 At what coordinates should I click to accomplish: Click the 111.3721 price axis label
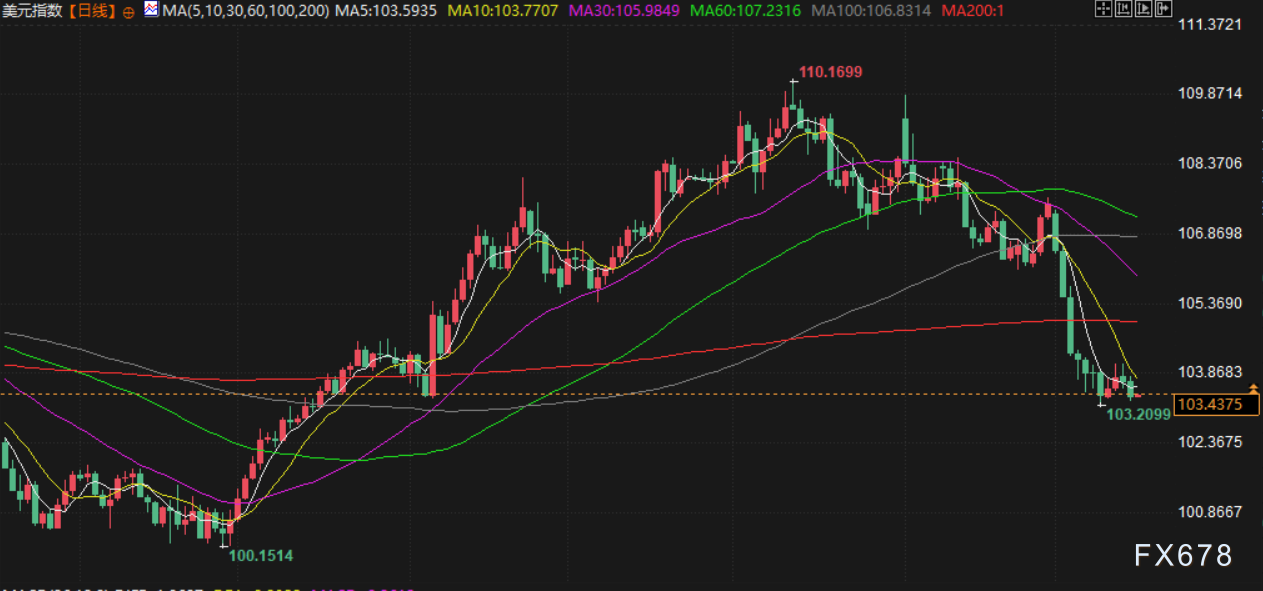pyautogui.click(x=1210, y=24)
